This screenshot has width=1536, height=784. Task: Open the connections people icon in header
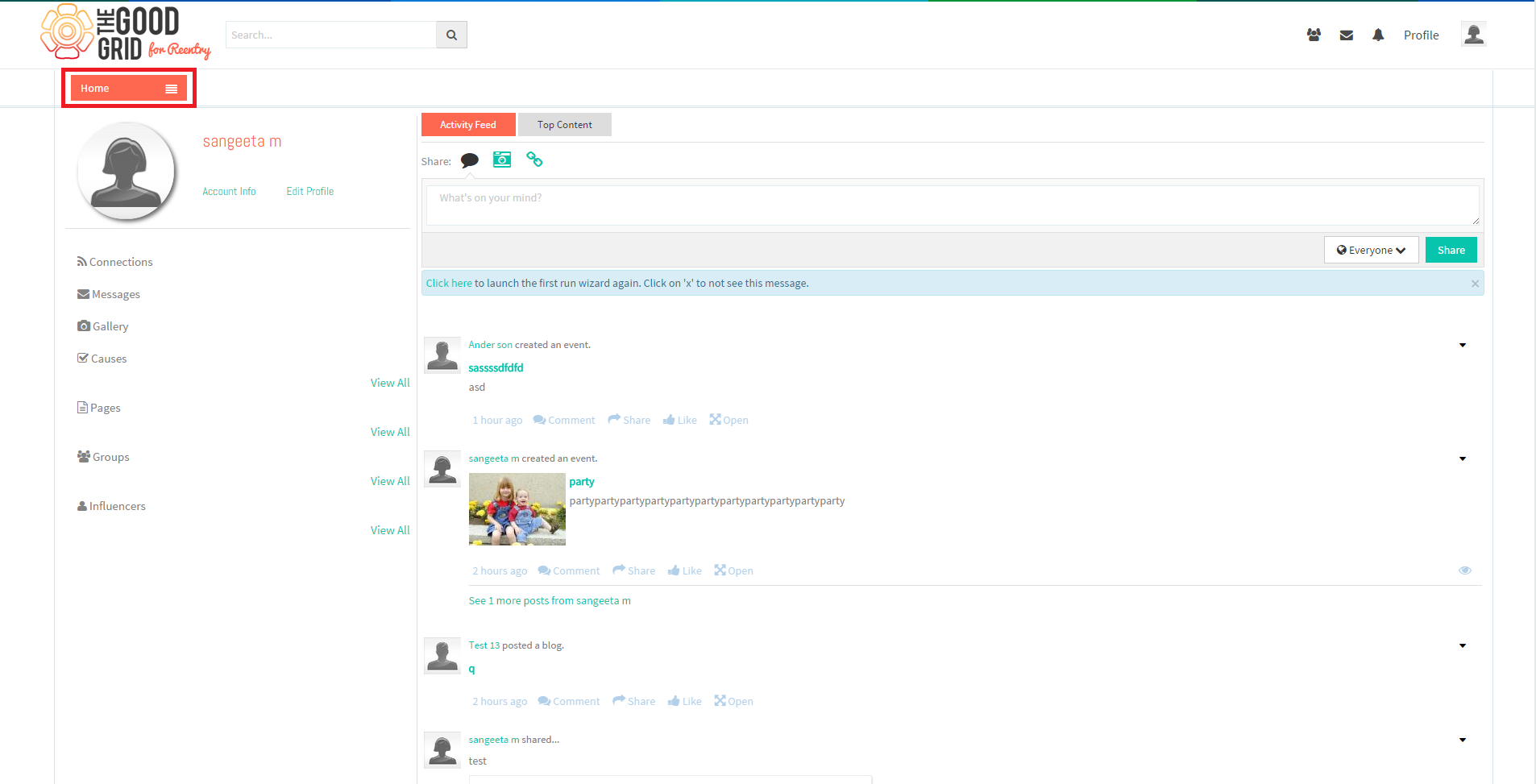(1314, 35)
